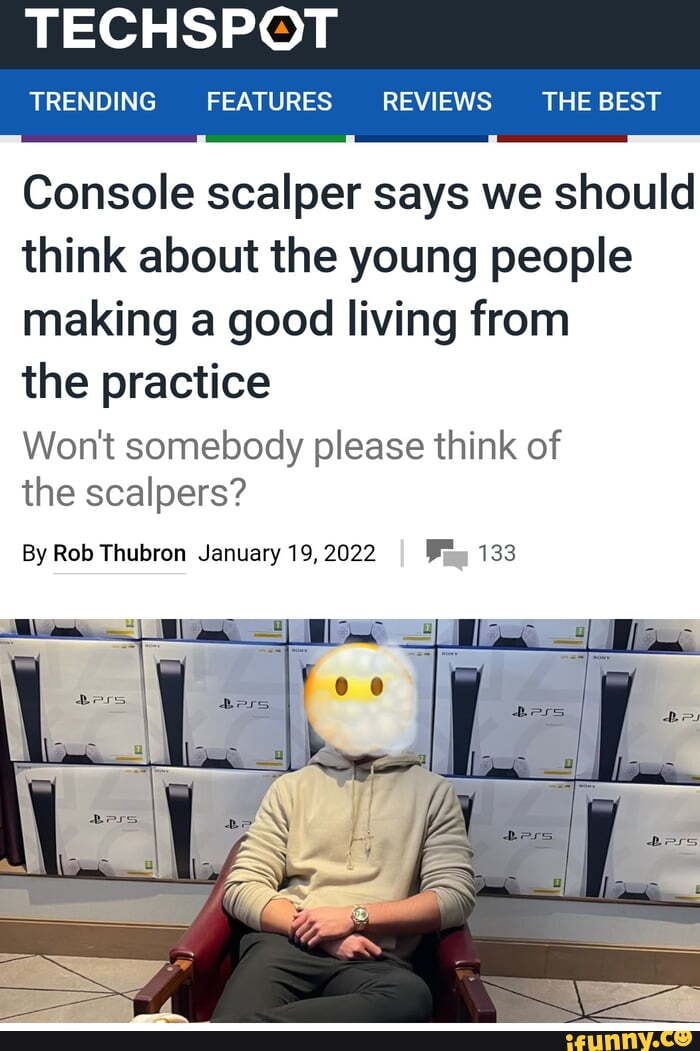Click the emoji covering the man's face
700x1051 pixels.
(361, 700)
